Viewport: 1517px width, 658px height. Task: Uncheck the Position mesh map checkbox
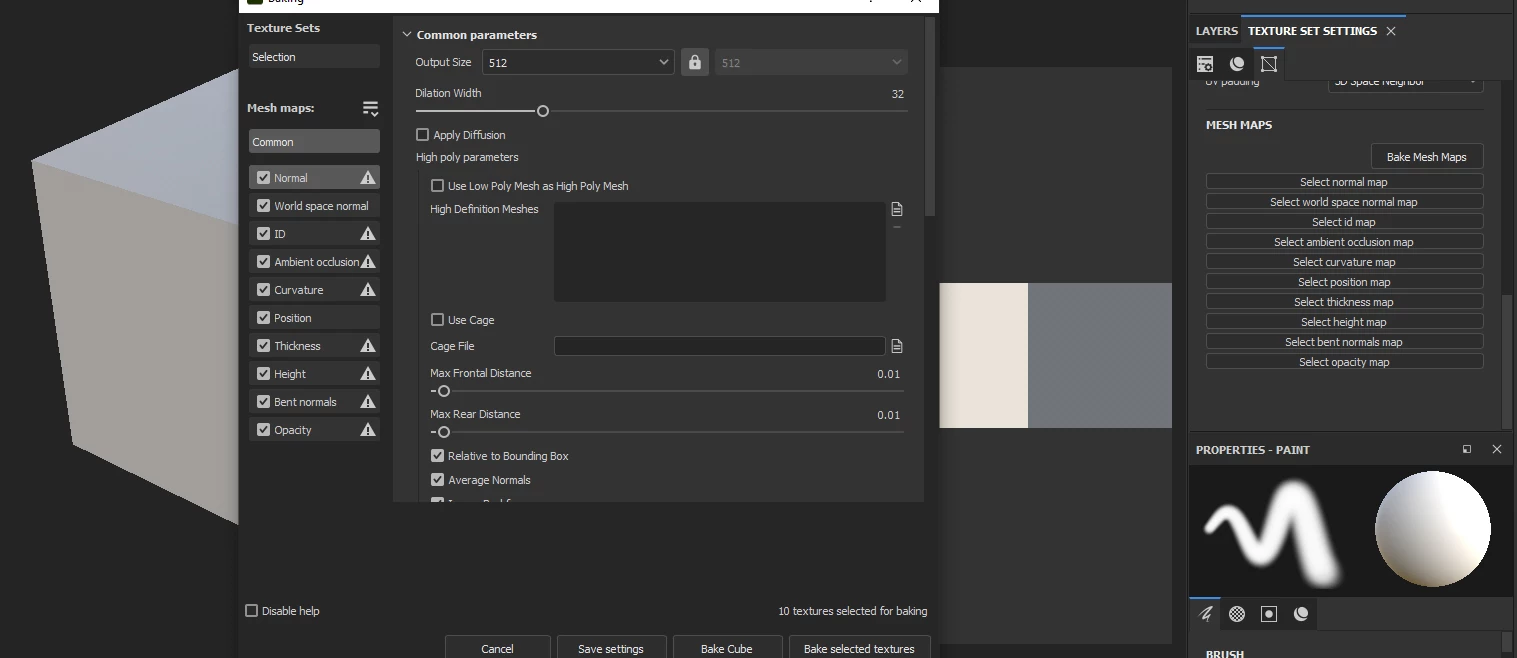pos(264,318)
